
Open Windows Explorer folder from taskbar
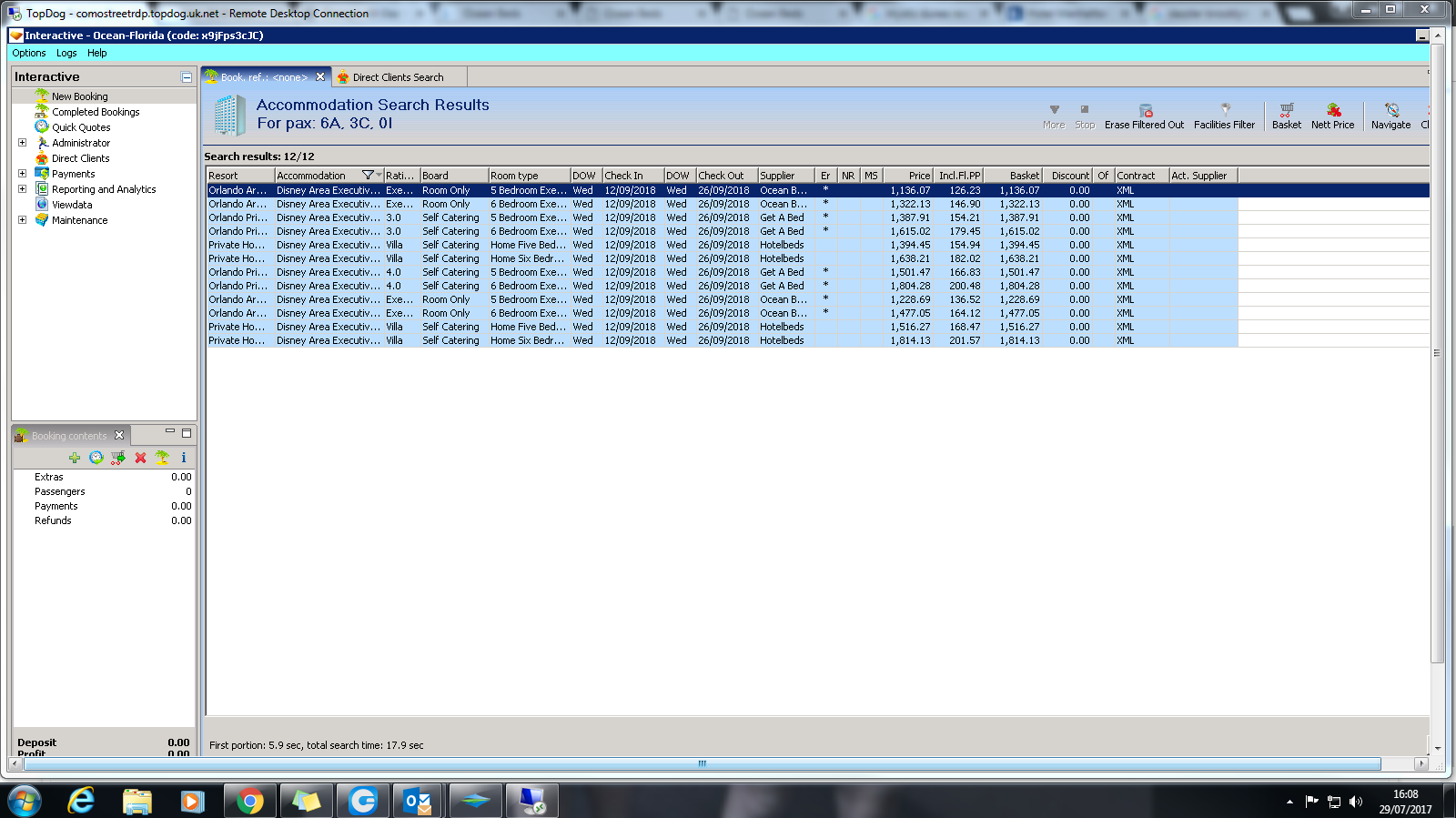click(136, 801)
